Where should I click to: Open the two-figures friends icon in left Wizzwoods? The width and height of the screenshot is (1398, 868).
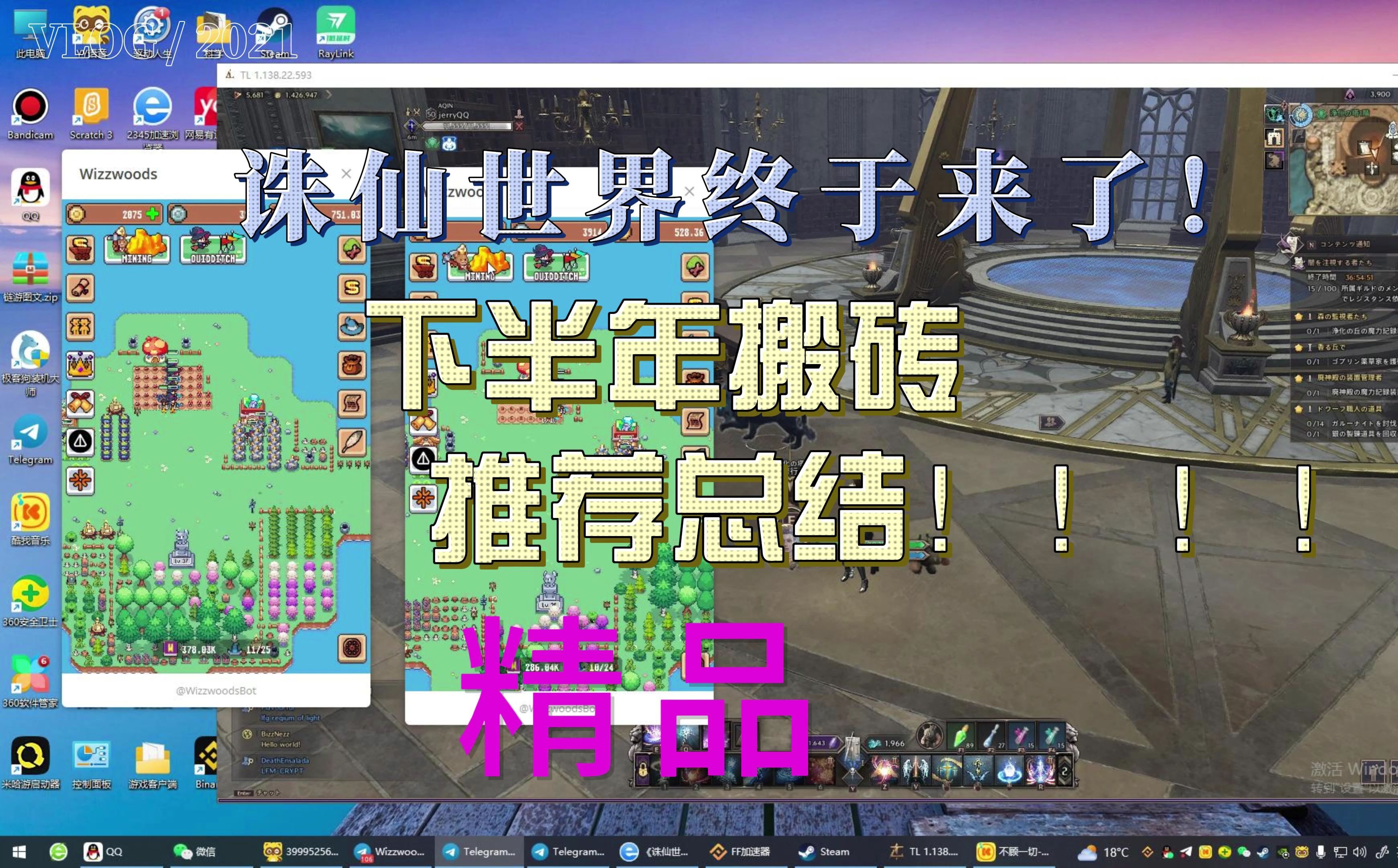tap(80, 327)
